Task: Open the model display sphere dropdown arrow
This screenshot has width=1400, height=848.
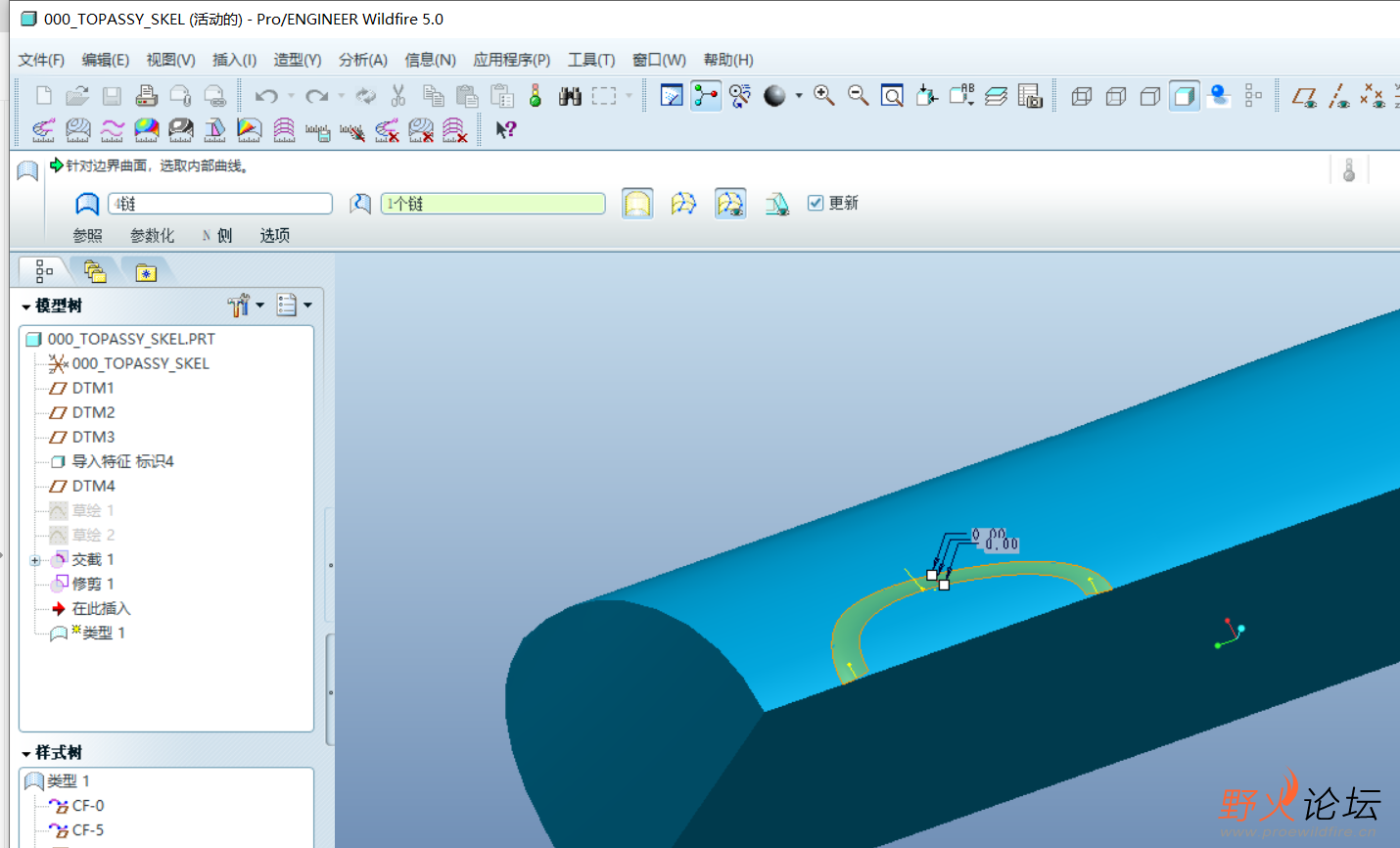Action: click(799, 96)
